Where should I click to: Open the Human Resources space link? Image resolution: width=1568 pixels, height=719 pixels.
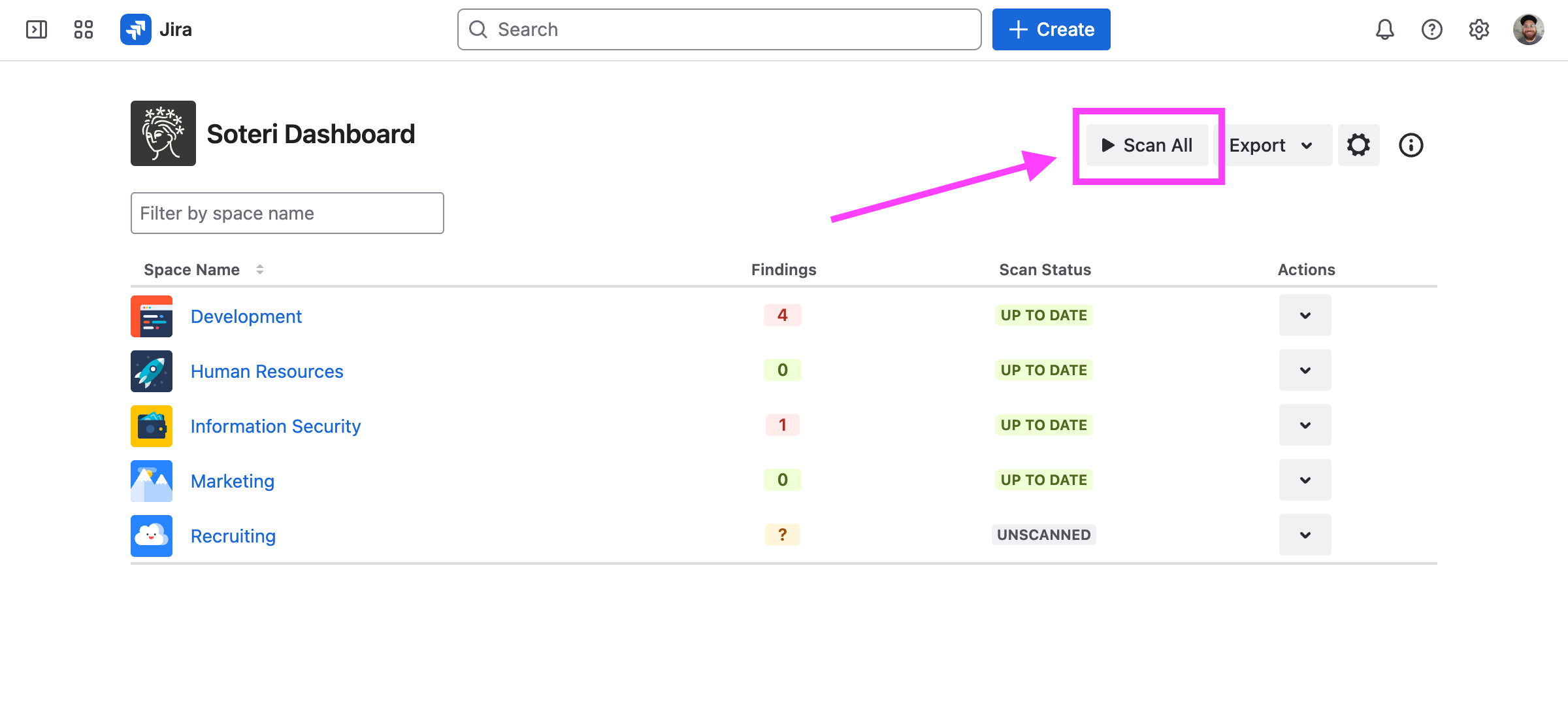tap(267, 371)
